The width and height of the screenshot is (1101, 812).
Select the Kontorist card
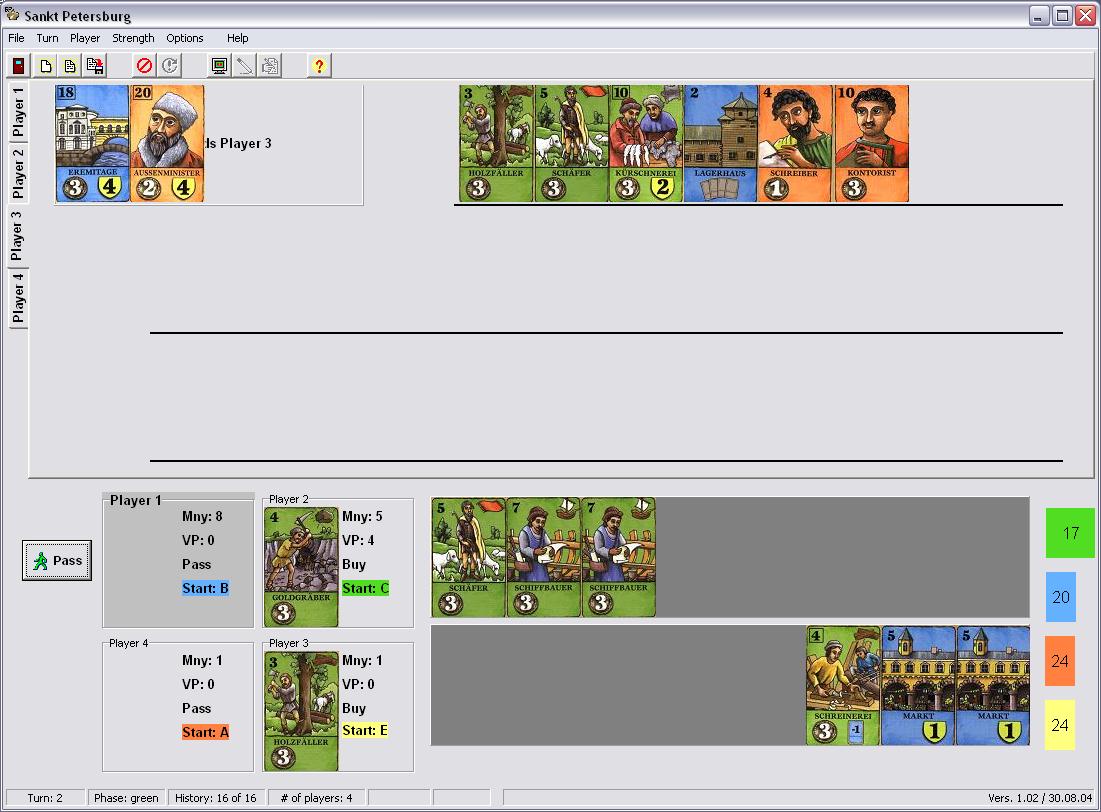pyautogui.click(x=871, y=143)
